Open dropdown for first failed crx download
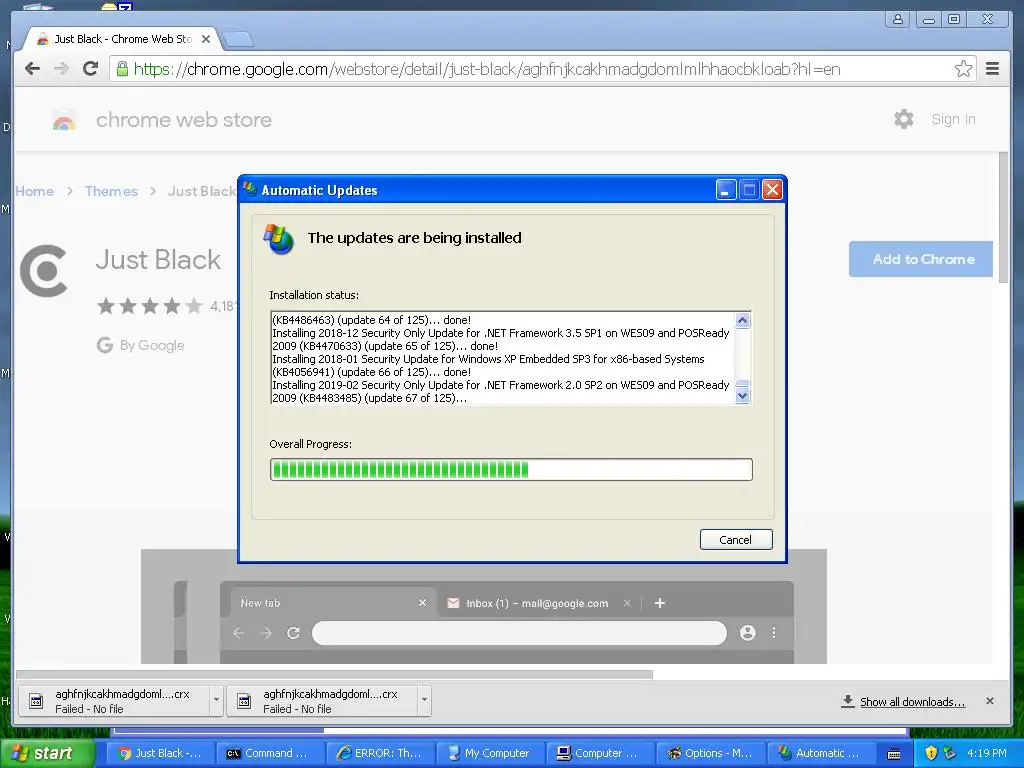This screenshot has width=1024, height=768. (216, 700)
